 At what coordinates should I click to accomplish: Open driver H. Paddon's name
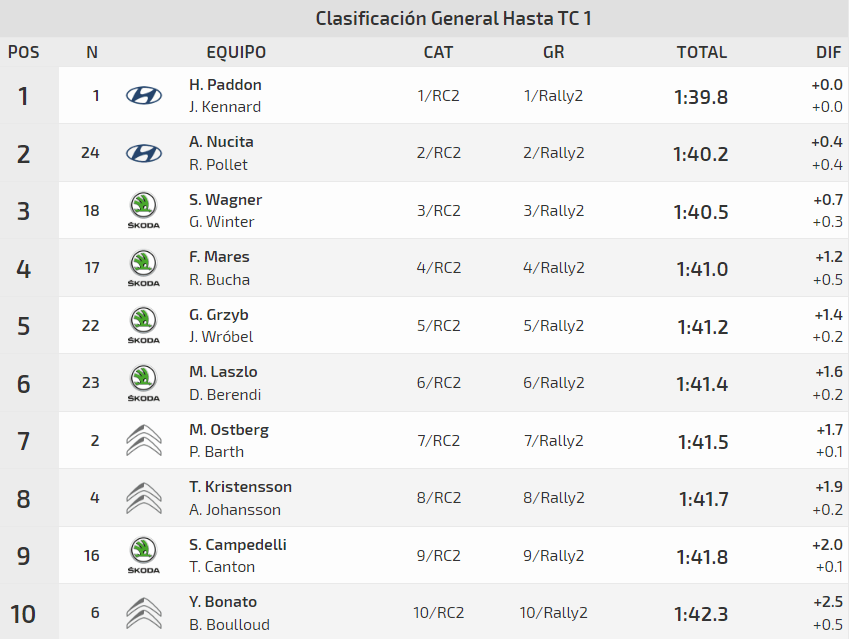tap(225, 85)
